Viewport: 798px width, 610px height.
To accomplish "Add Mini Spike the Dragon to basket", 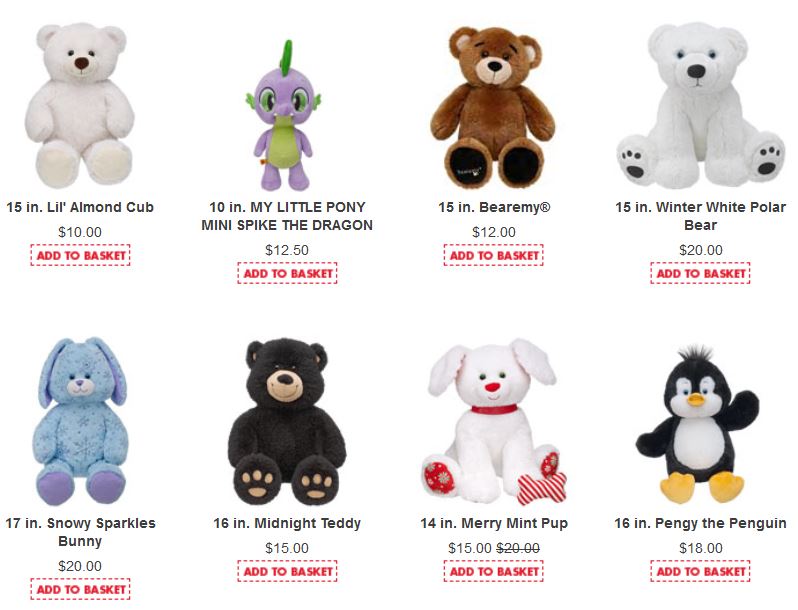I will coord(287,273).
